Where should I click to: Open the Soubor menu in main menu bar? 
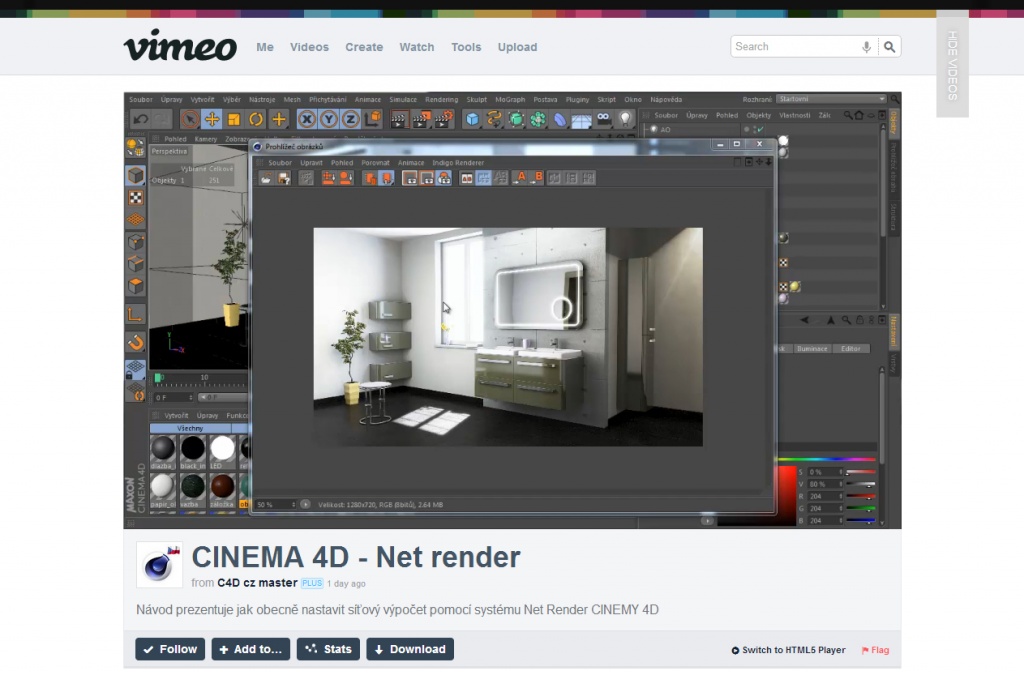140,100
